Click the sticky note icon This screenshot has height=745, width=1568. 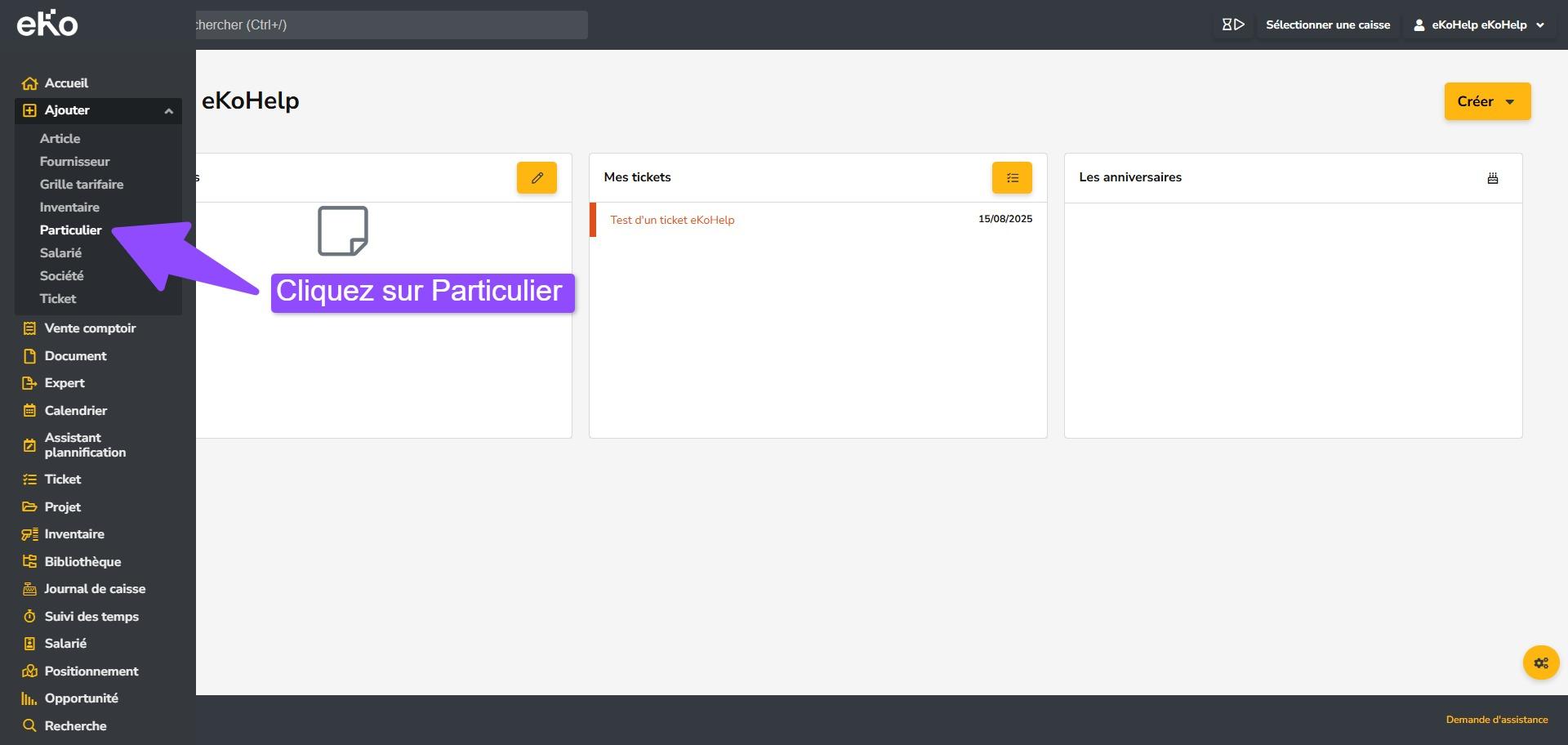point(342,231)
